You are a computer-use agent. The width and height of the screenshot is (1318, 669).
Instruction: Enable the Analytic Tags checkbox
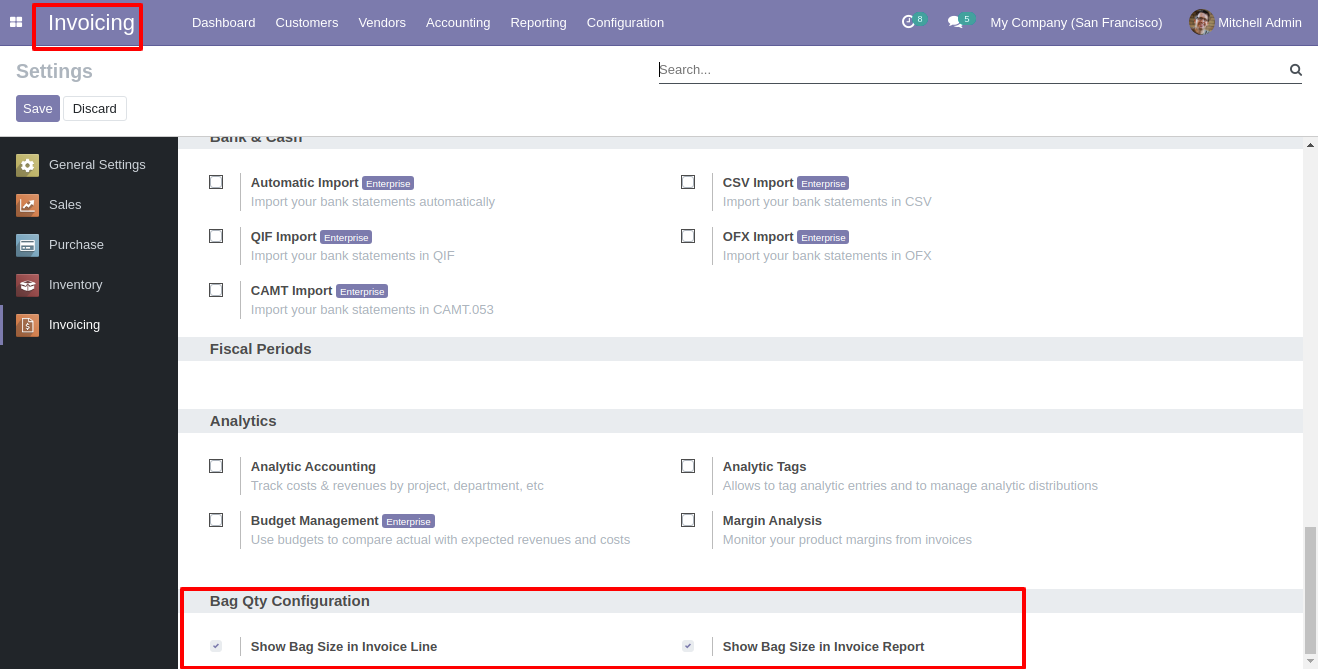(x=688, y=466)
